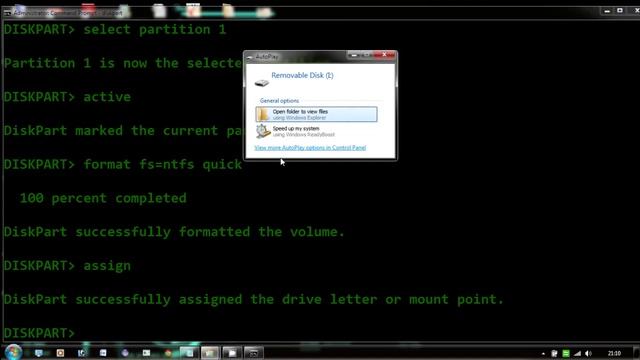
Task: Click the 100 percent completed line
Action: (103, 198)
